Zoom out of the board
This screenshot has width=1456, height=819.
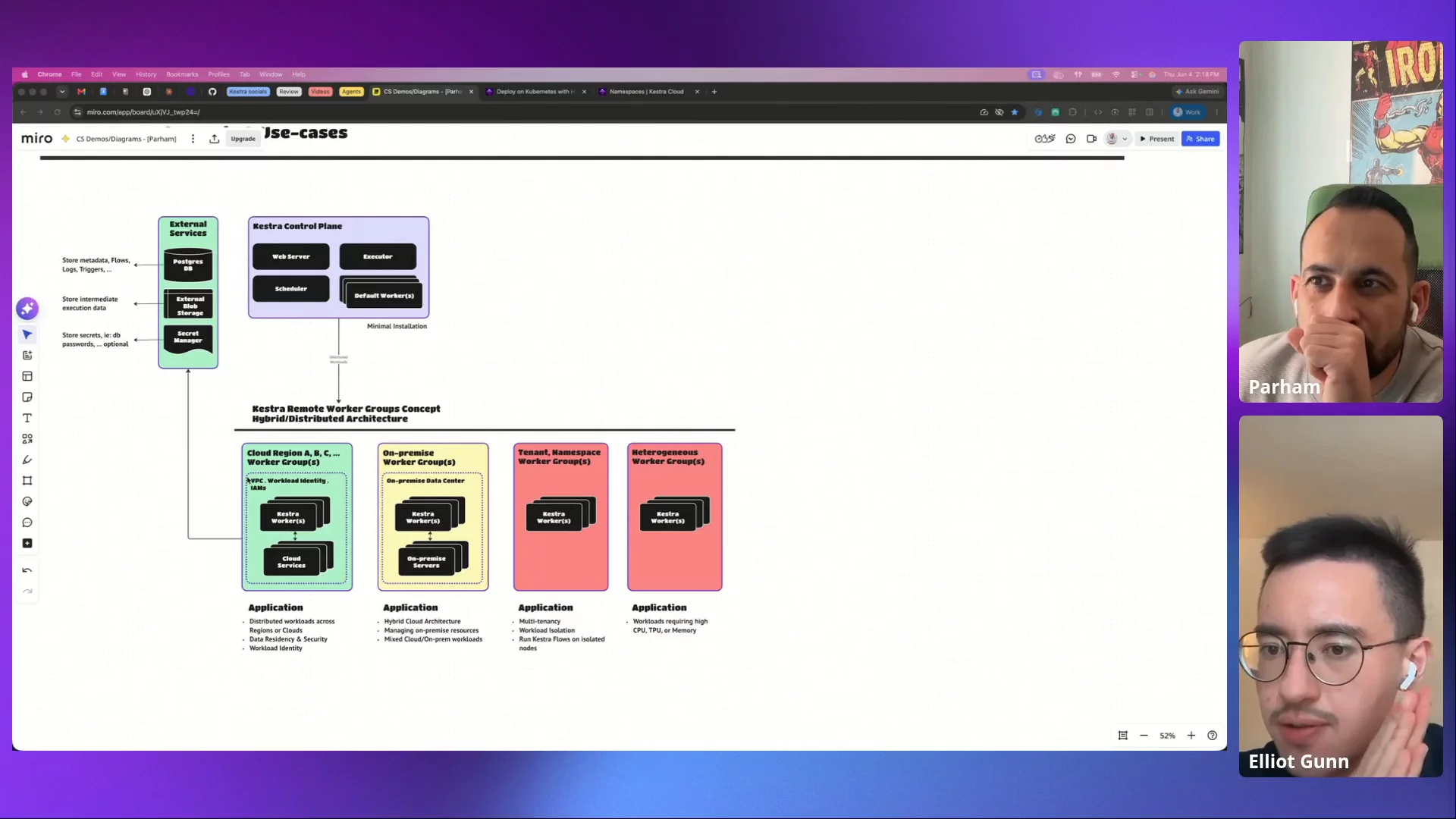(x=1144, y=736)
